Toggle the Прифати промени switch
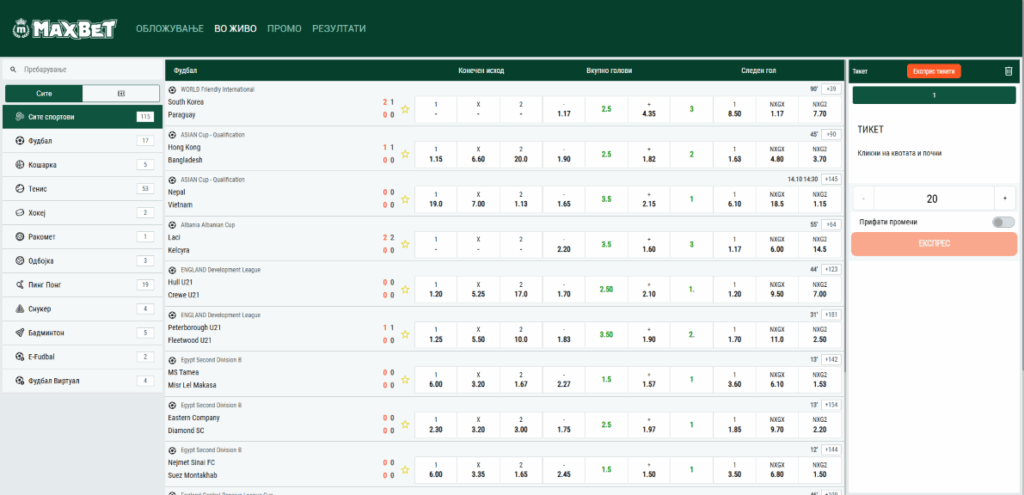The width and height of the screenshot is (1024, 495). (x=1003, y=222)
